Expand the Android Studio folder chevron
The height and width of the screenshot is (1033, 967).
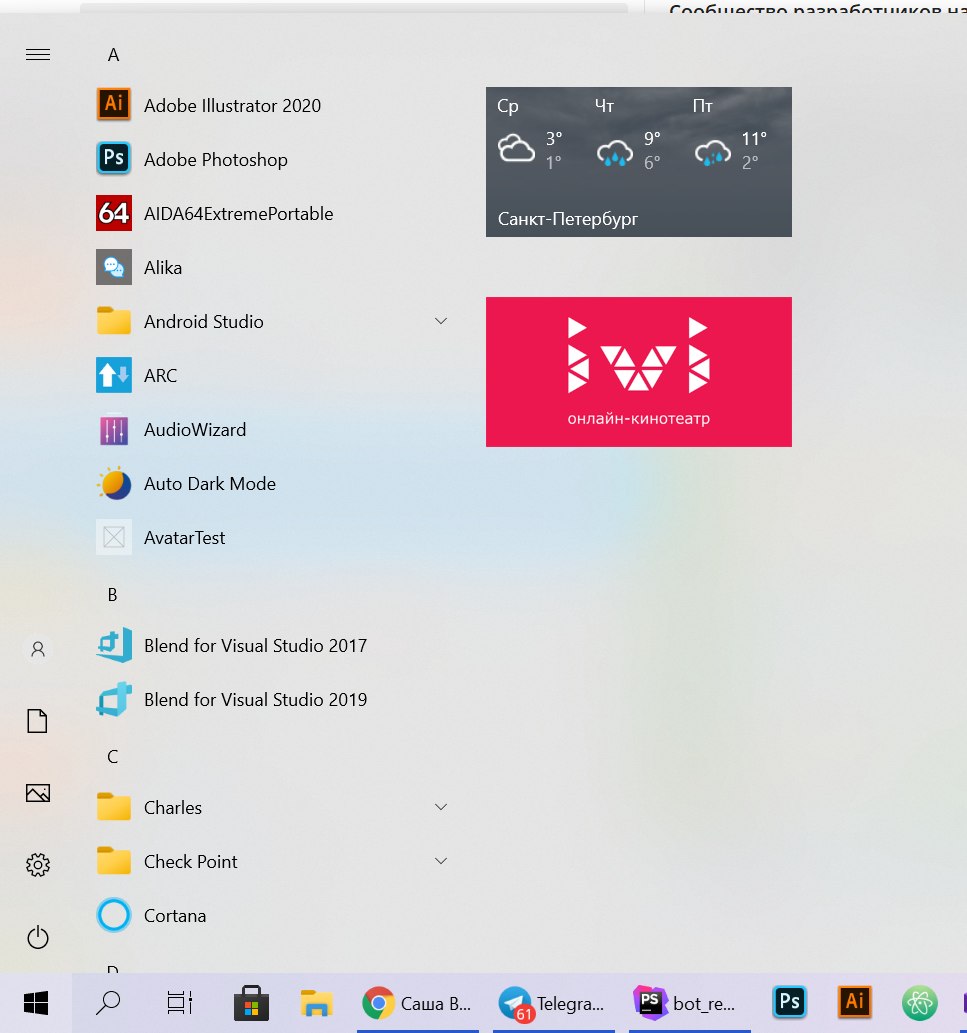(441, 321)
